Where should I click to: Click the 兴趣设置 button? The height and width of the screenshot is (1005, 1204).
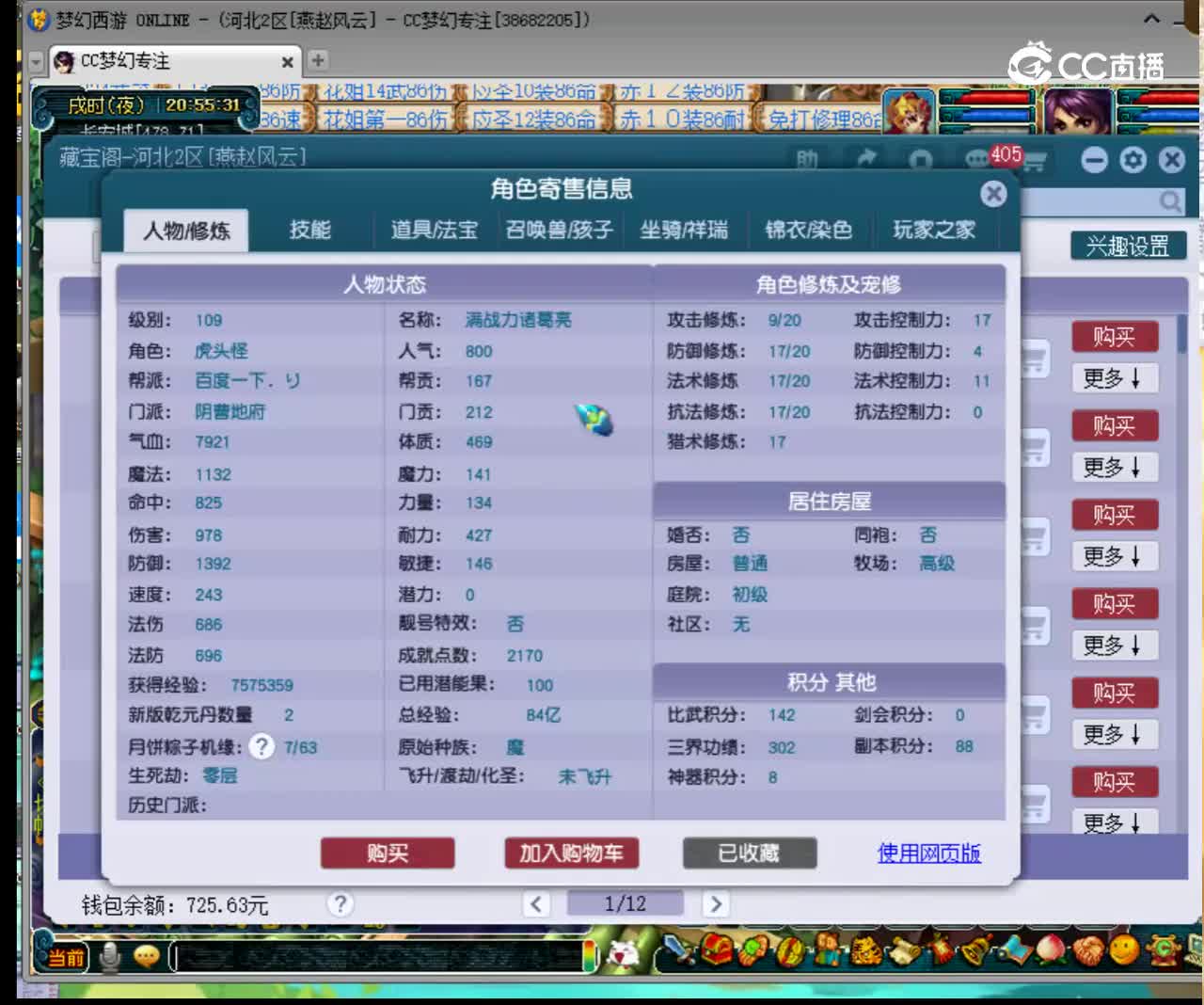tap(1128, 247)
